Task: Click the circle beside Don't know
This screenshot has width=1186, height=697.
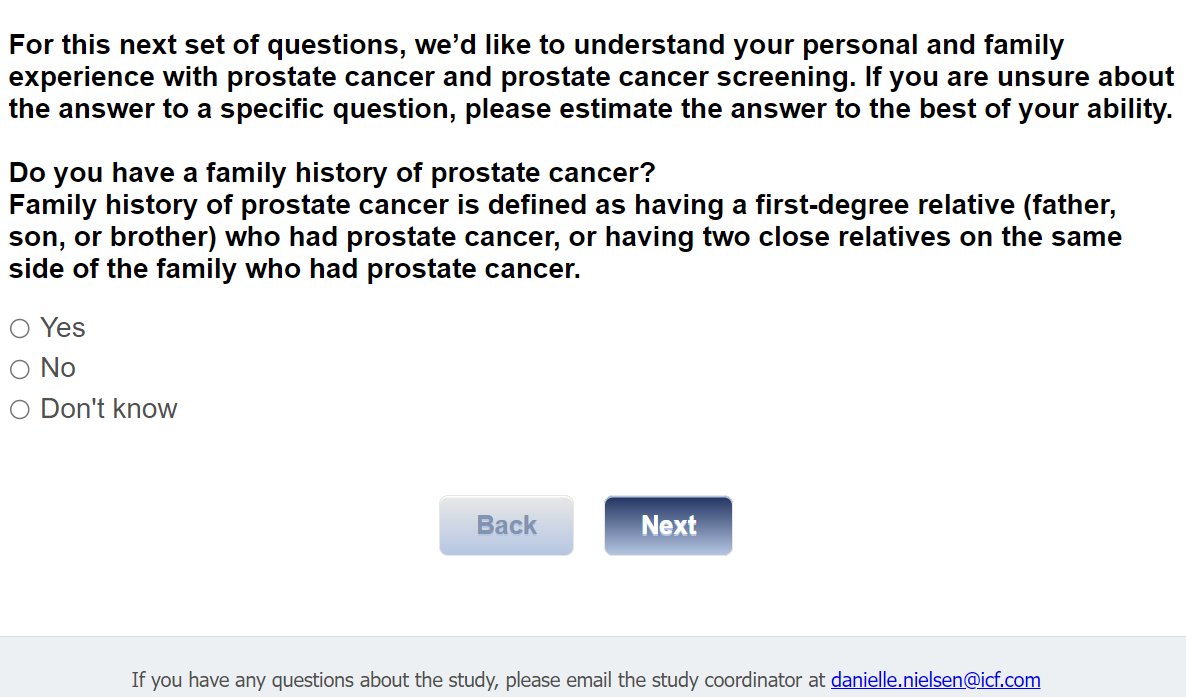Action: point(20,409)
